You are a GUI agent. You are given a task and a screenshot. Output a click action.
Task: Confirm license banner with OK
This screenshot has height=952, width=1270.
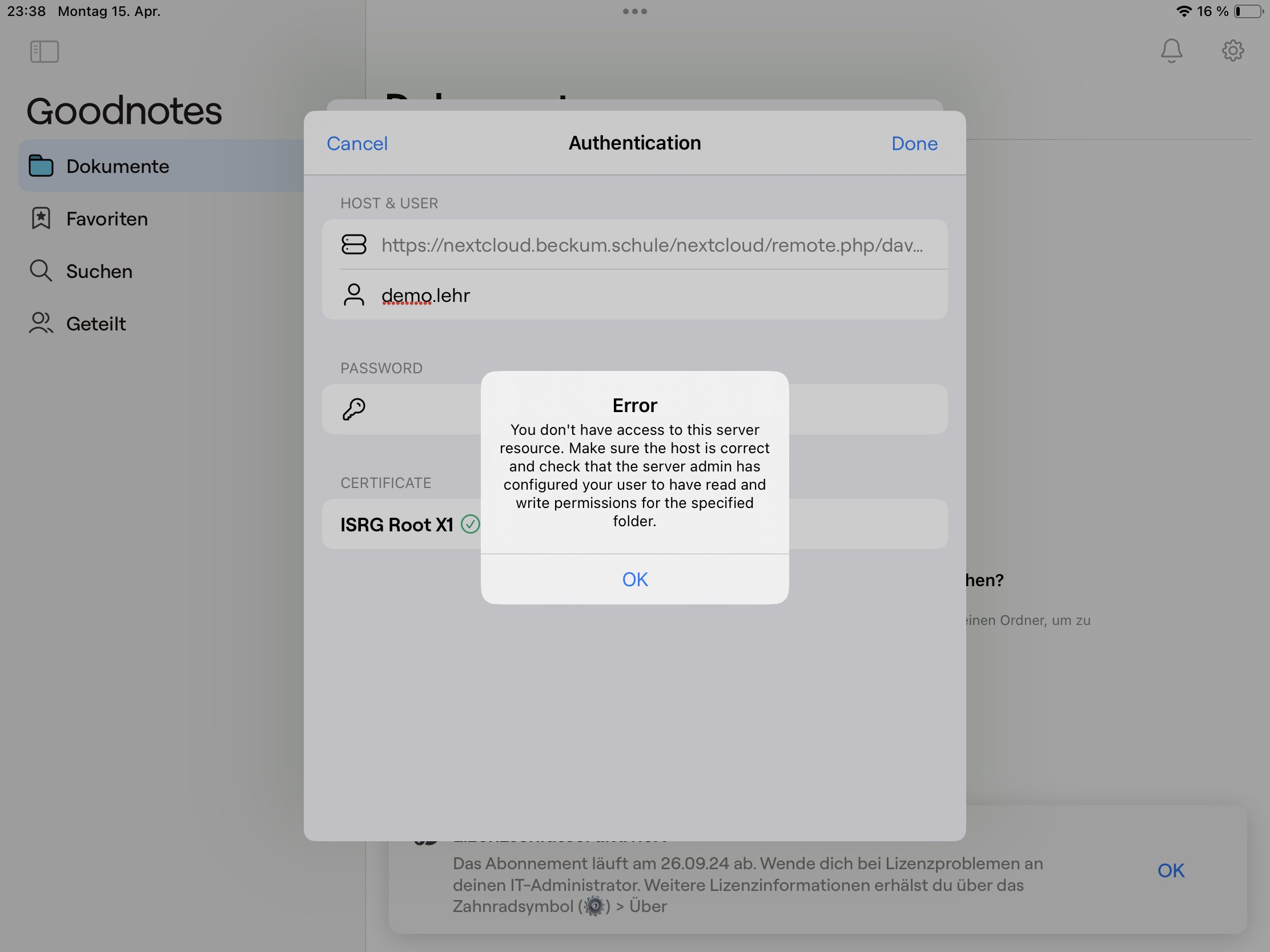click(1171, 870)
